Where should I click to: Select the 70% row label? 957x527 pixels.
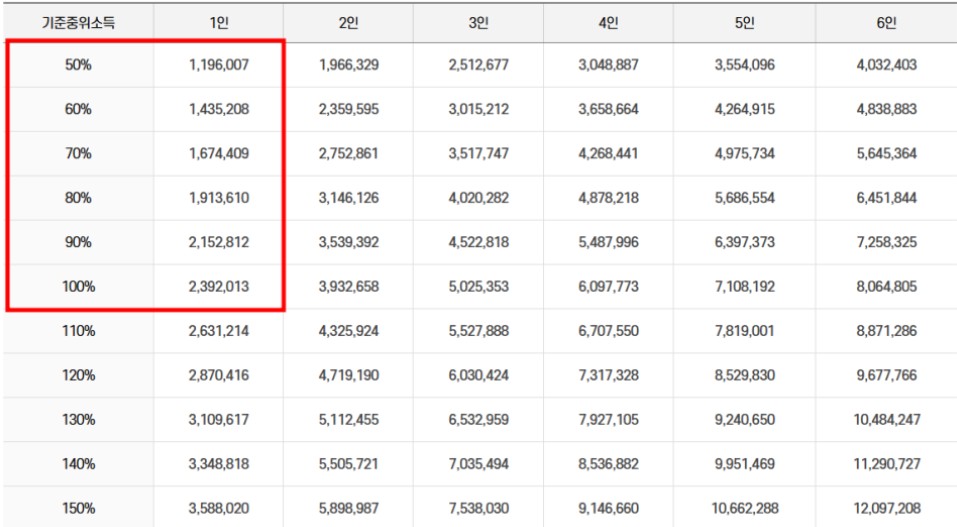[x=78, y=153]
